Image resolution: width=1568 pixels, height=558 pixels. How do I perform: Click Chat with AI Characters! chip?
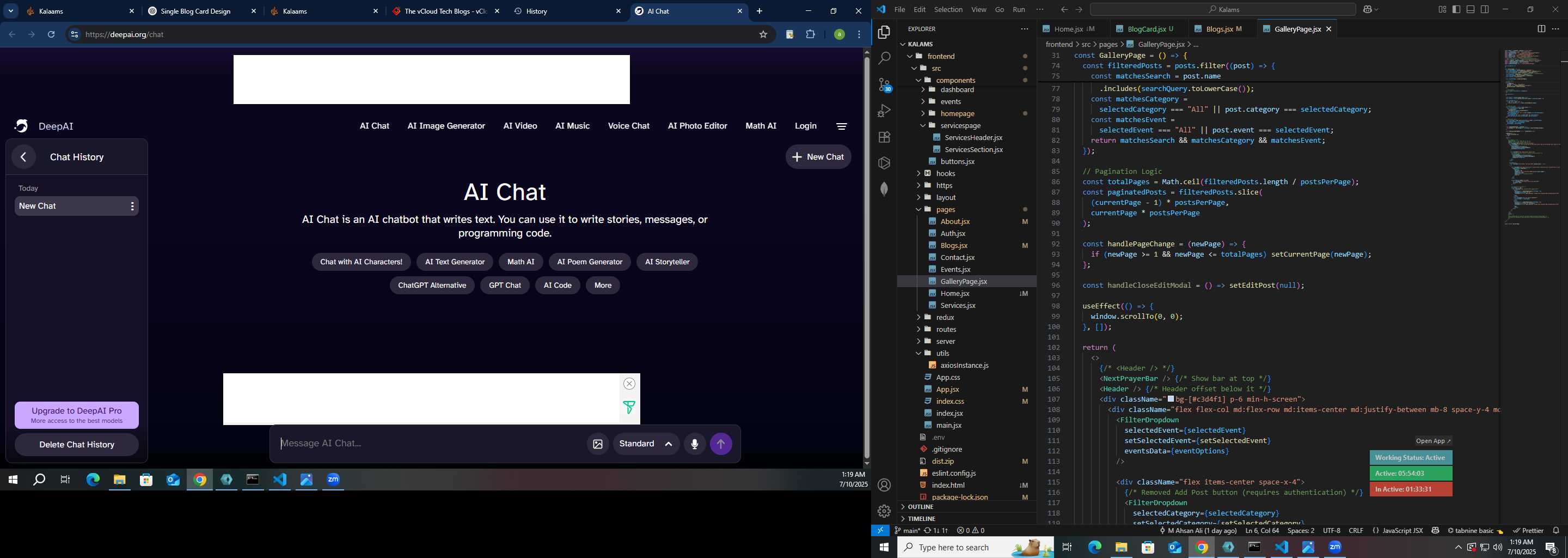[x=361, y=262]
